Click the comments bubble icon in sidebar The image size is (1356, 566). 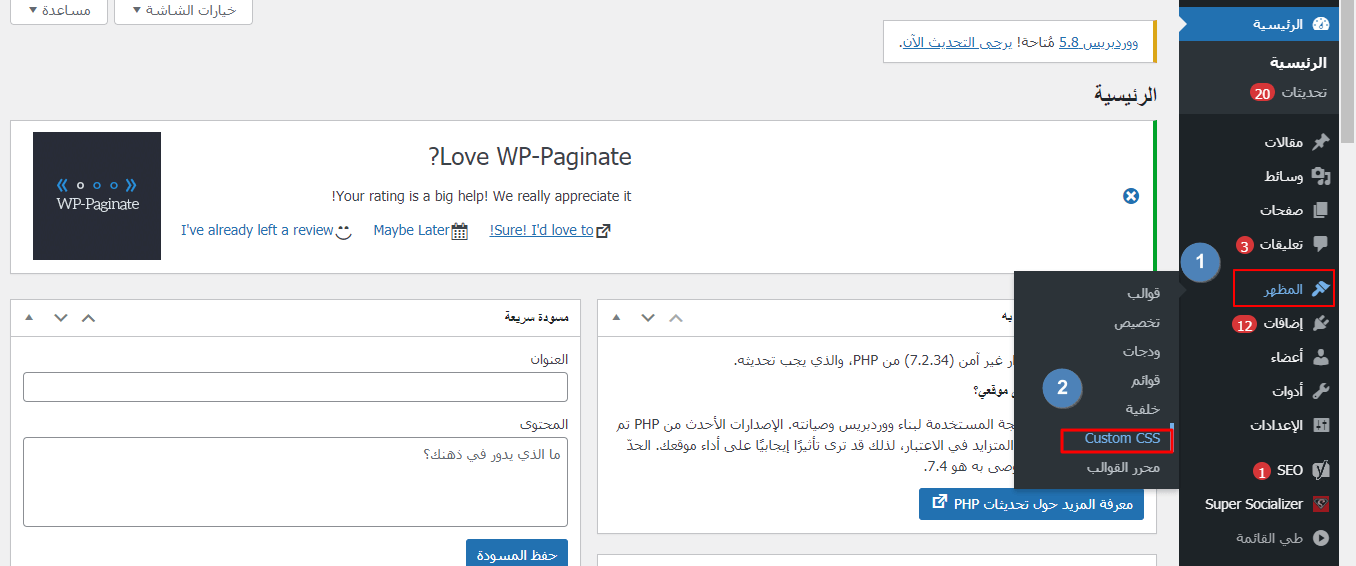(1320, 244)
